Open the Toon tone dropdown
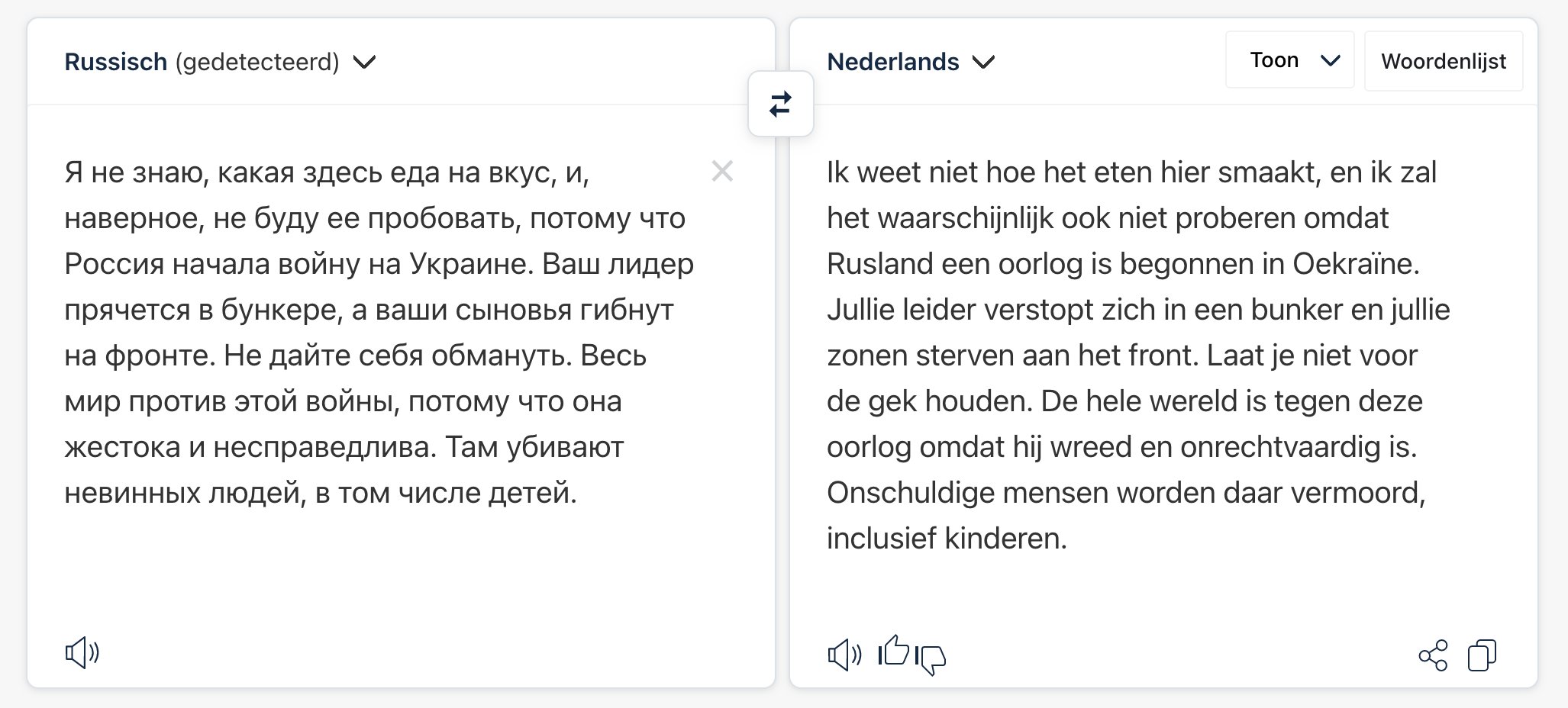Viewport: 1568px width, 708px height. pos(1289,60)
